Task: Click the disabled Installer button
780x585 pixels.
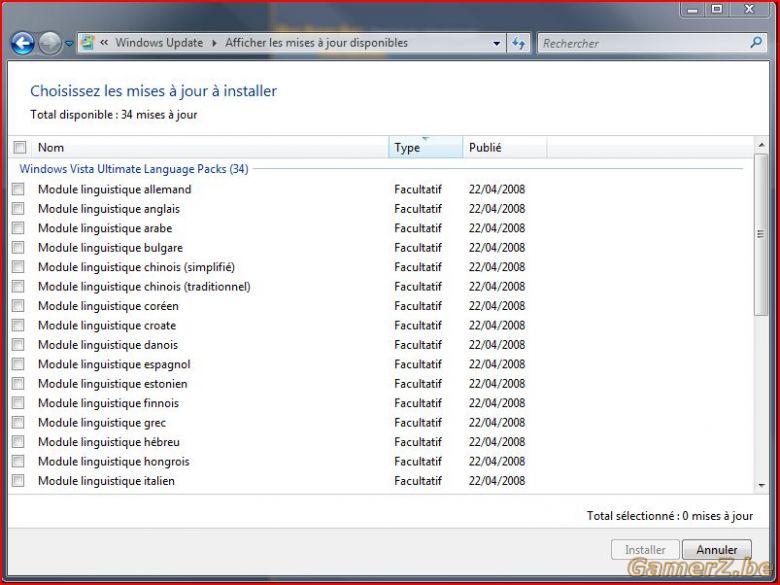Action: point(645,550)
